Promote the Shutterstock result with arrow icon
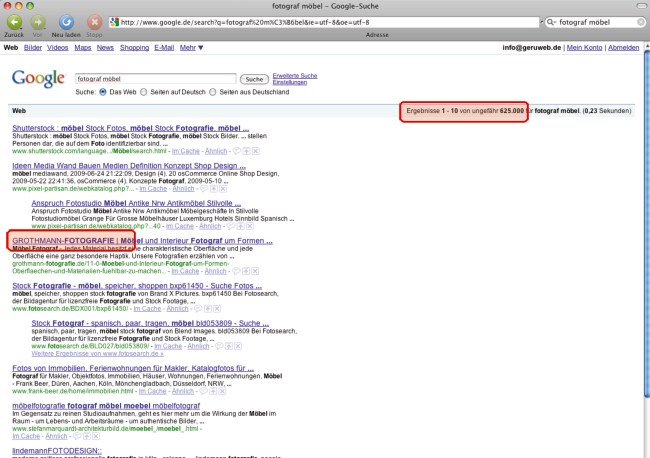This screenshot has height=458, width=650. pos(246,151)
